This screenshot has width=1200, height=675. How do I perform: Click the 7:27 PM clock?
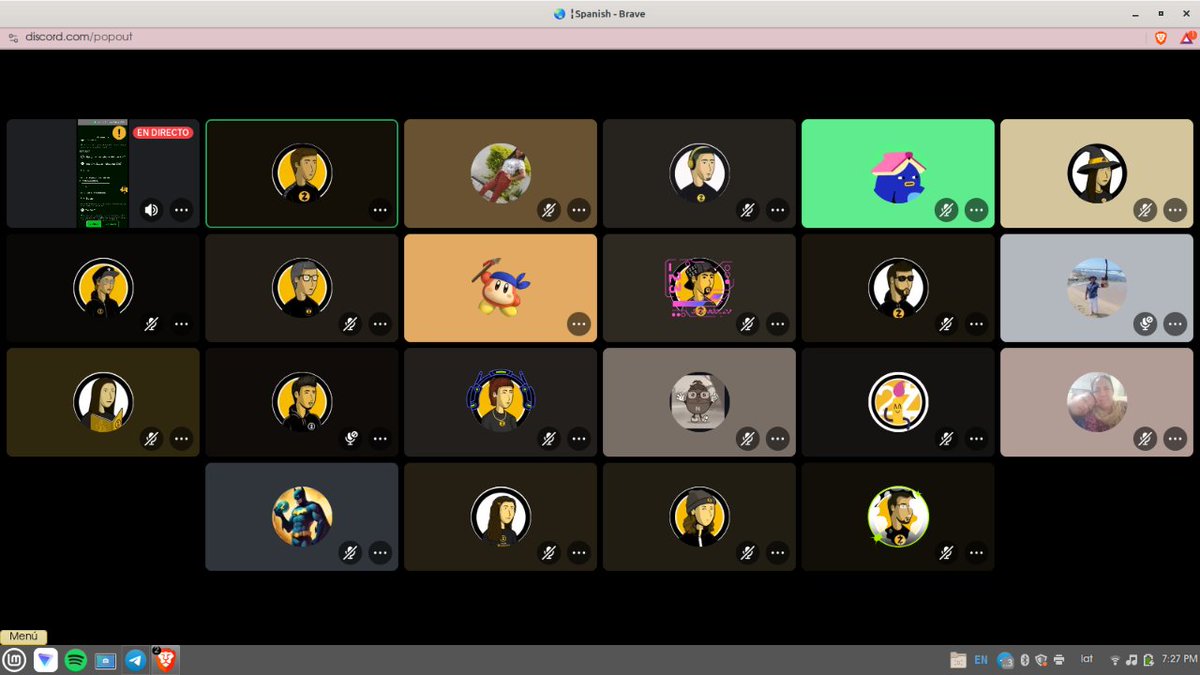click(x=1179, y=660)
